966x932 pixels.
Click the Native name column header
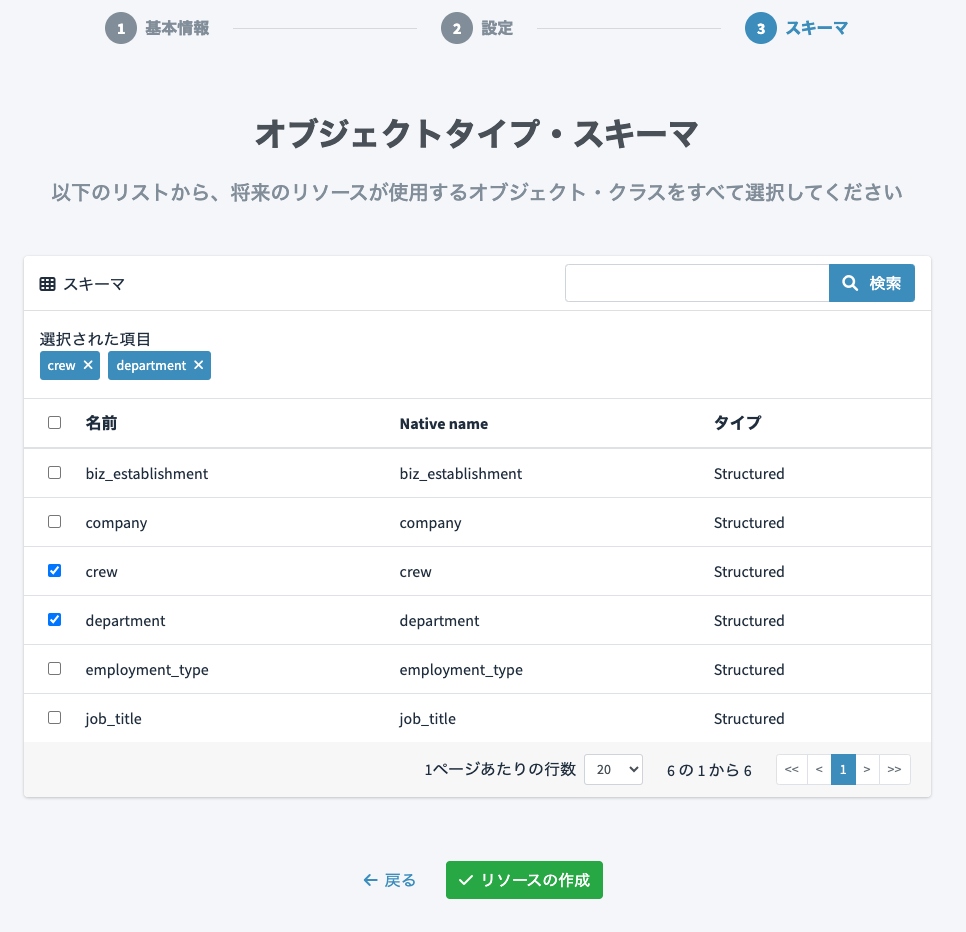[444, 424]
